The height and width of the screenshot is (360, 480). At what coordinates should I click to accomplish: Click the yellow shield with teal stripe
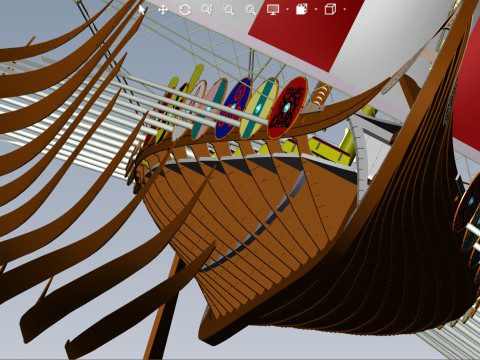259,108
